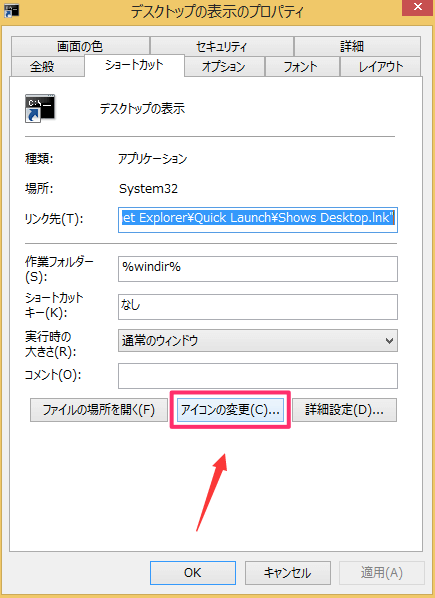Viewport: 435px width, 598px height.
Task: Open the オプション tab
Action: pos(224,67)
